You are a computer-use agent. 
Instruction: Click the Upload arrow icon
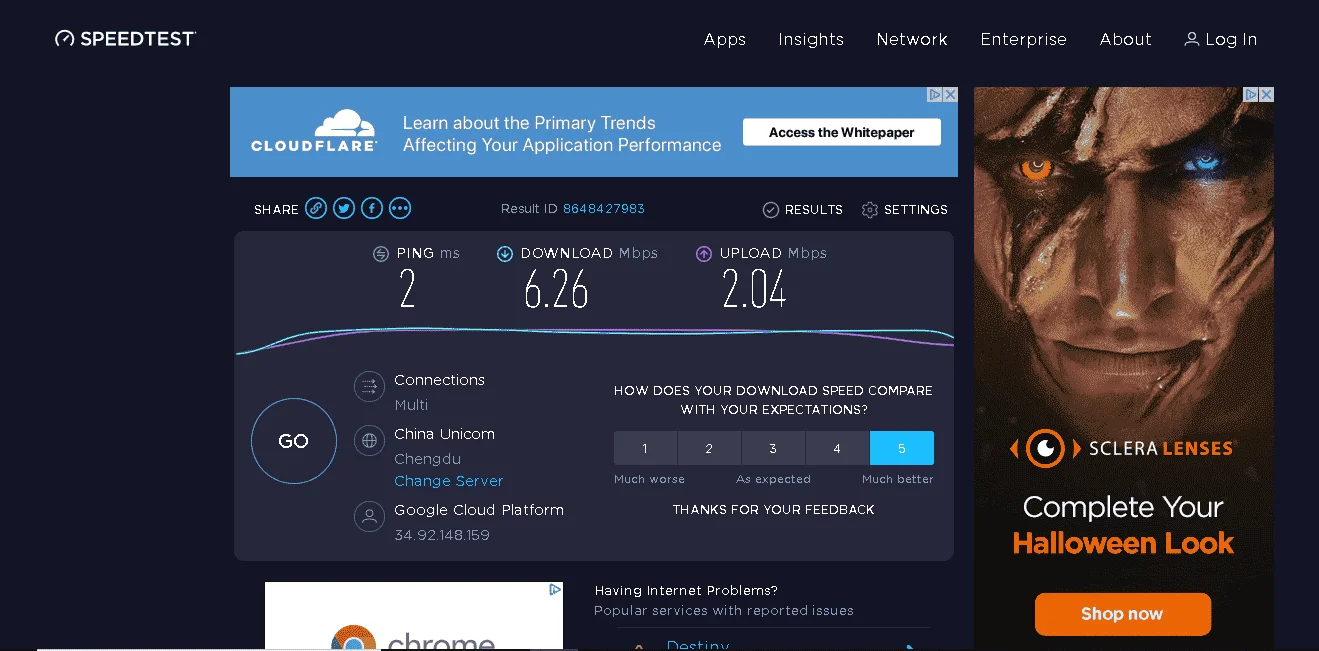(704, 254)
